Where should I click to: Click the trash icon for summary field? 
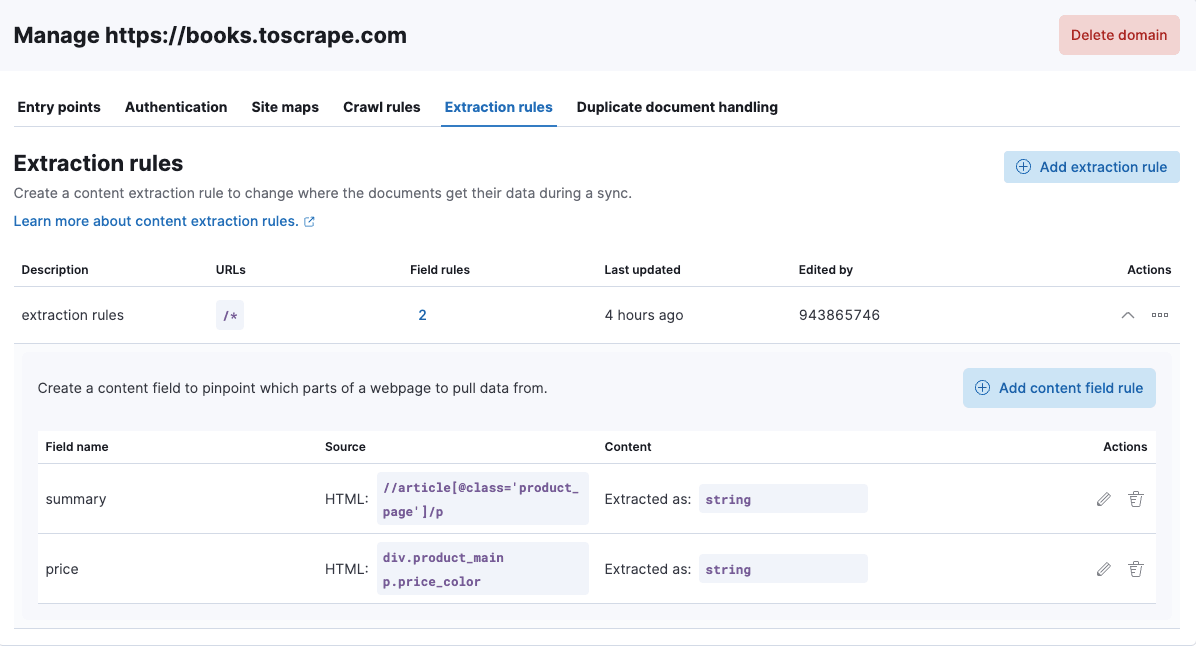point(1136,499)
